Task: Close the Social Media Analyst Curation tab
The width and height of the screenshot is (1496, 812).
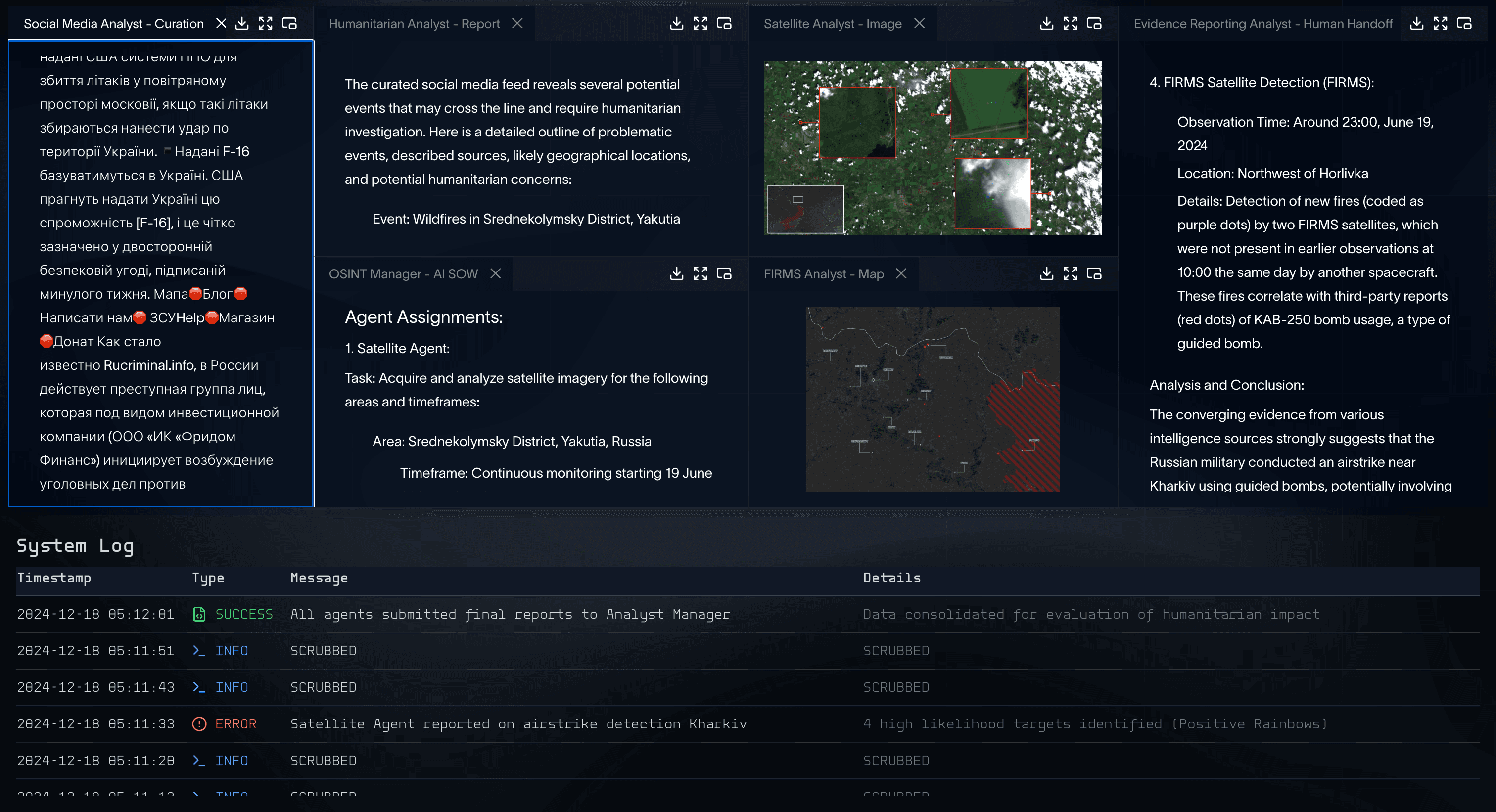Action: (x=221, y=23)
